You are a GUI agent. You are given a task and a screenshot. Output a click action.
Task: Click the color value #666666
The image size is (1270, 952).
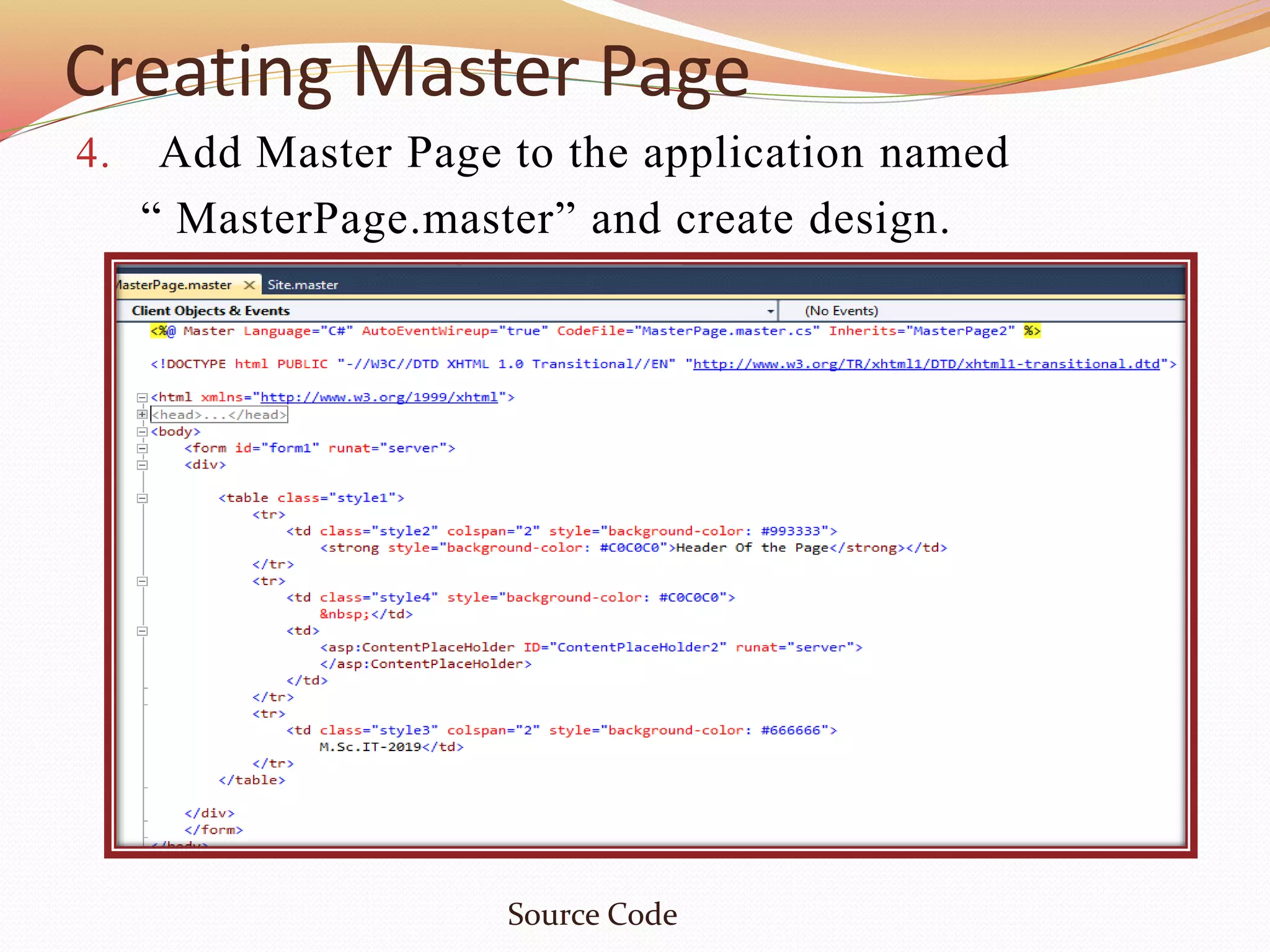point(791,730)
